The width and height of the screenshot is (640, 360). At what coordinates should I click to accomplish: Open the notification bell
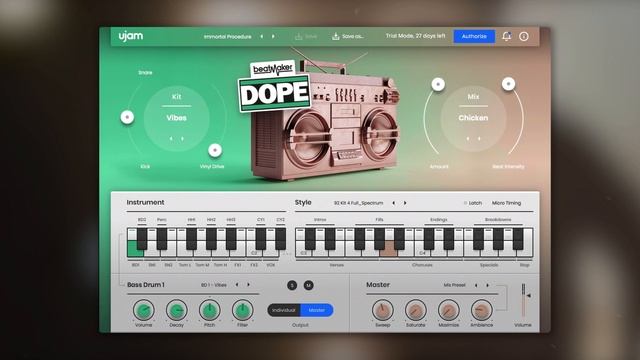coord(507,36)
